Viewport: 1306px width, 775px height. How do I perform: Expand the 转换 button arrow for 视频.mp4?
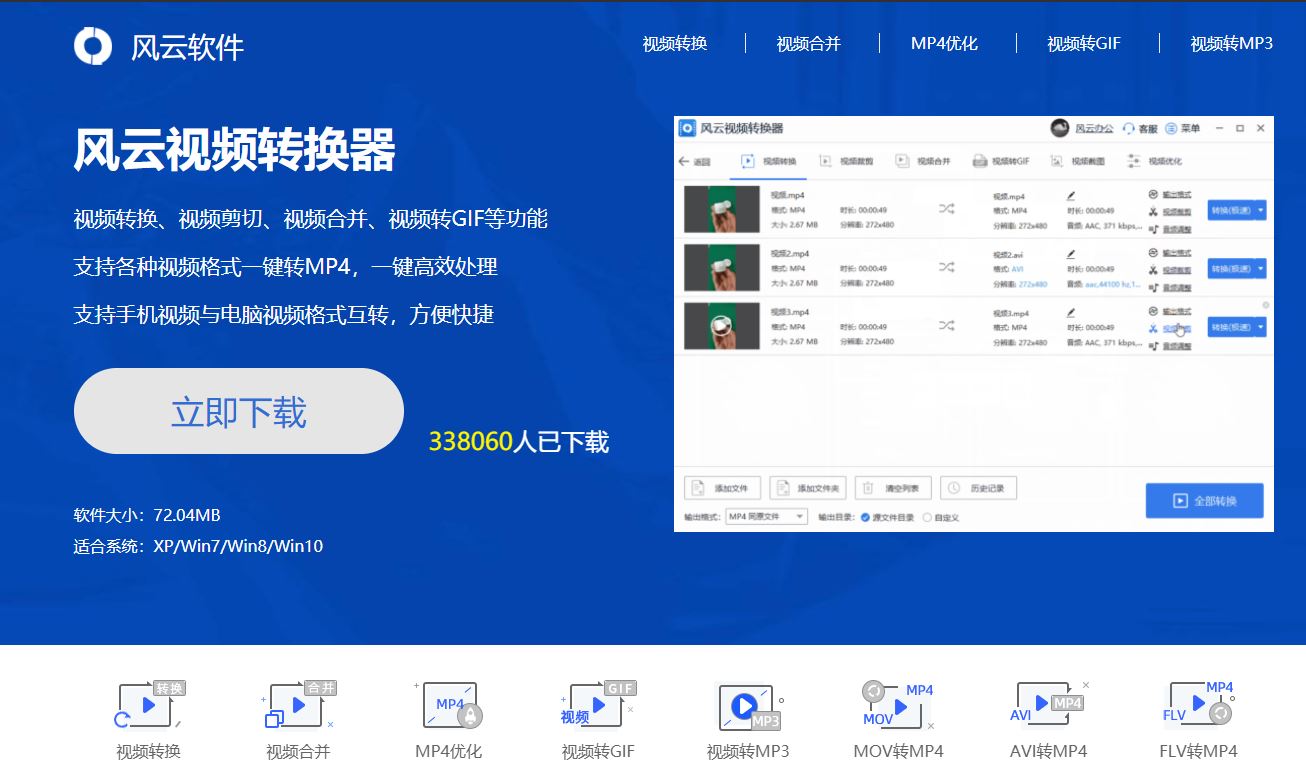[x=1261, y=211]
